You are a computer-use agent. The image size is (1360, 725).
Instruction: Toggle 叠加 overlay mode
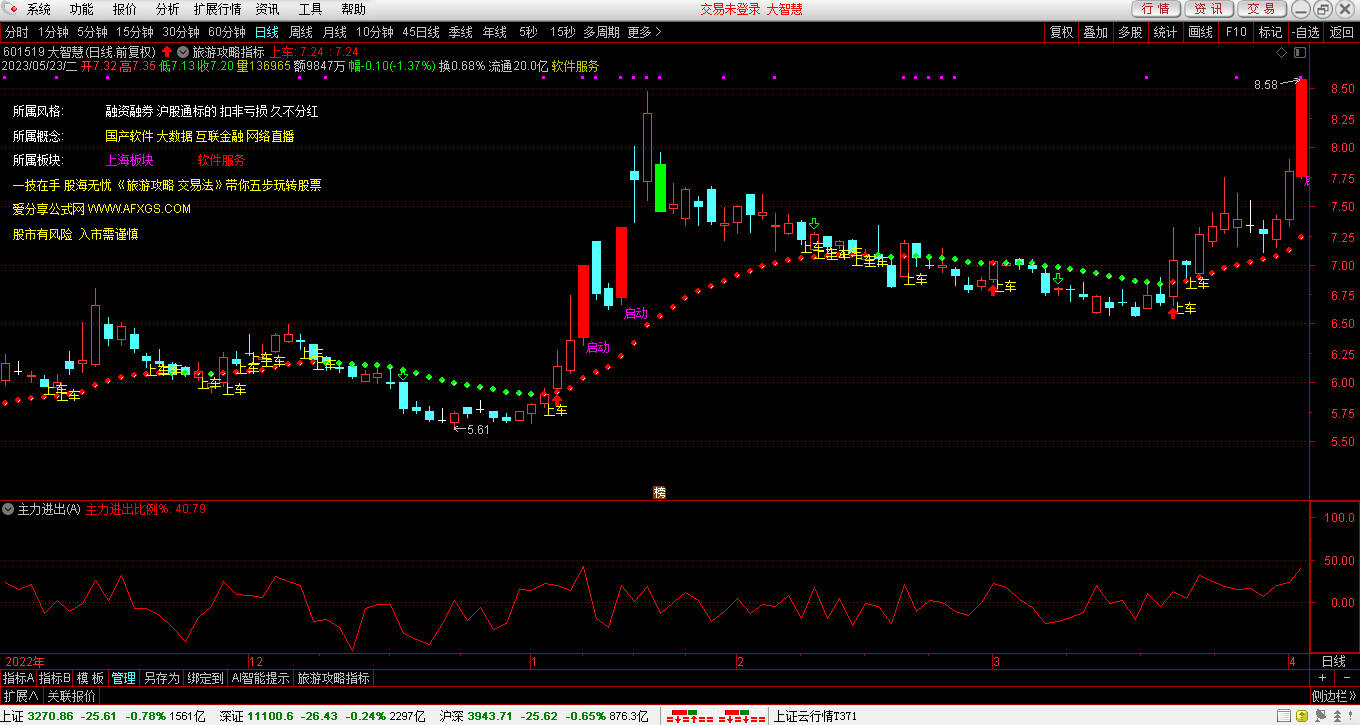click(1095, 32)
